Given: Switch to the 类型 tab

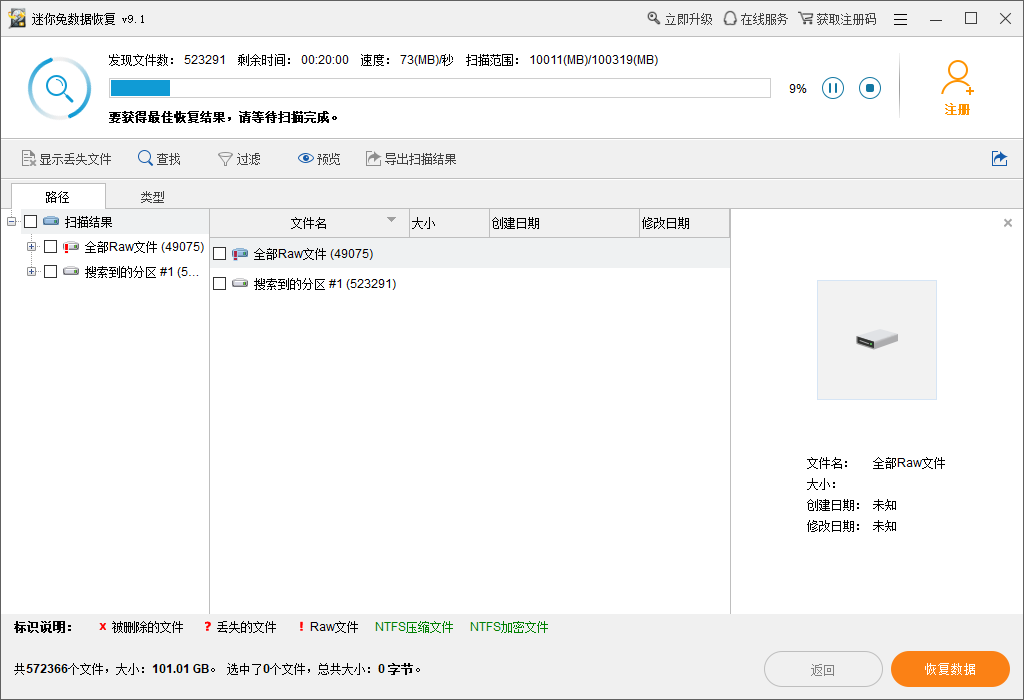Looking at the screenshot, I should (x=152, y=197).
